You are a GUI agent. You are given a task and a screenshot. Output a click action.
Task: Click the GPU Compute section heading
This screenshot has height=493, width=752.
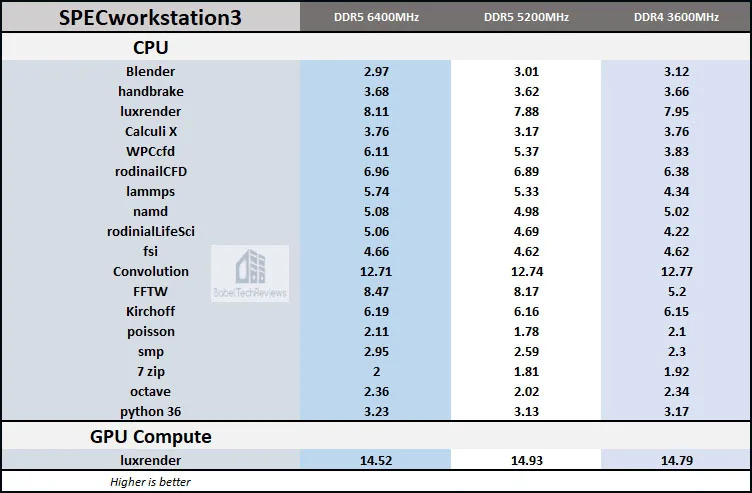(151, 436)
